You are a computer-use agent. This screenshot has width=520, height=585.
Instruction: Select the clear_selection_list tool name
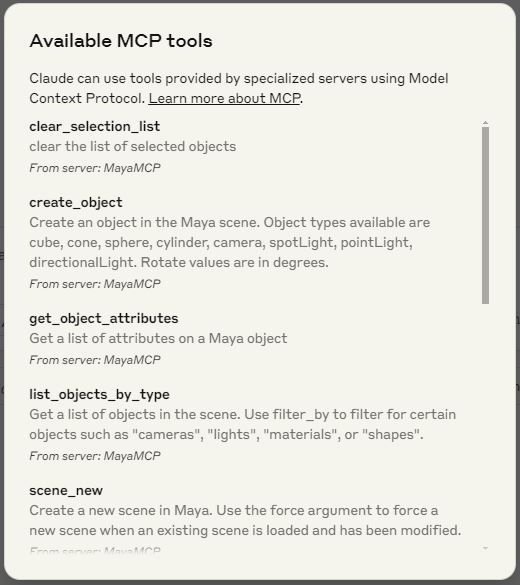tap(95, 127)
